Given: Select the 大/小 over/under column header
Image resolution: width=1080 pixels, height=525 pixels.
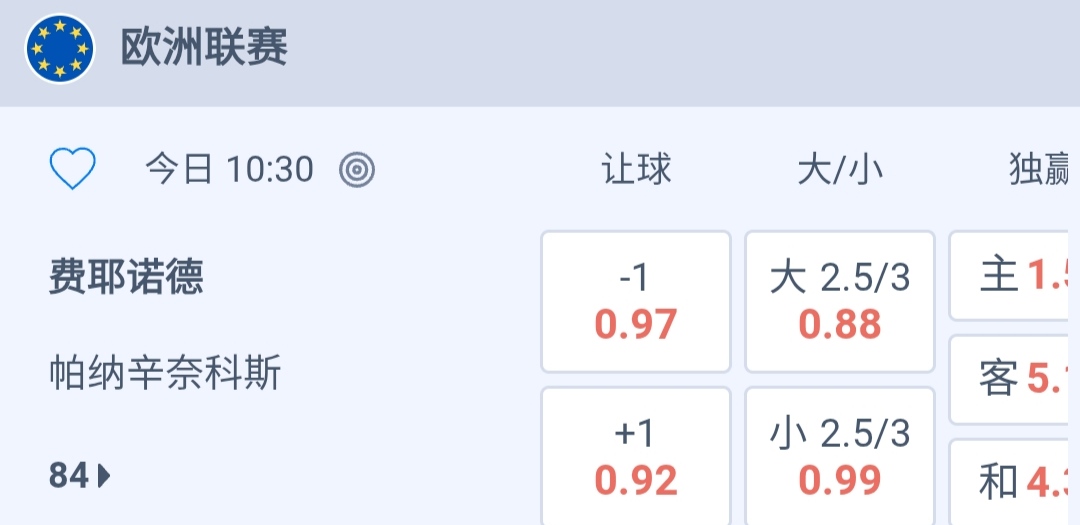Looking at the screenshot, I should coord(840,170).
